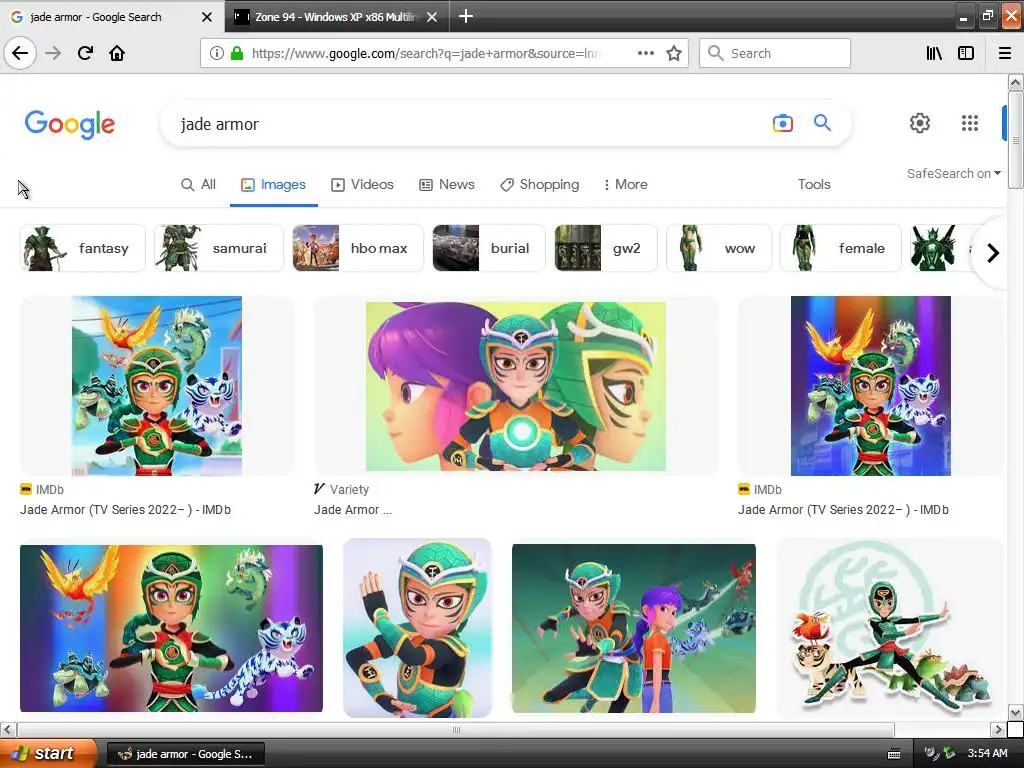Switch to the All results tab
Image resolution: width=1024 pixels, height=768 pixels.
[198, 185]
